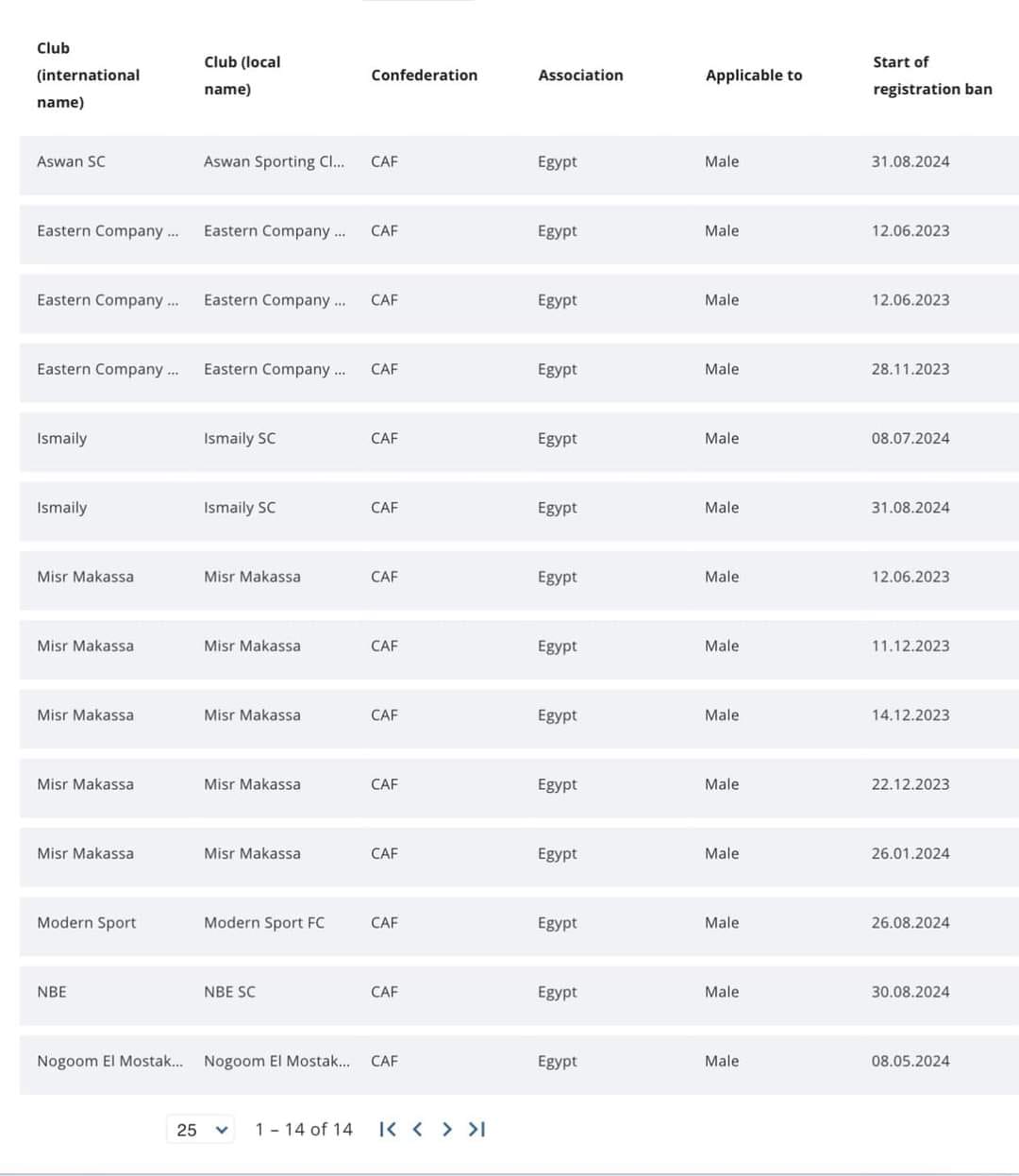Jump to last page of results

pyautogui.click(x=477, y=1129)
